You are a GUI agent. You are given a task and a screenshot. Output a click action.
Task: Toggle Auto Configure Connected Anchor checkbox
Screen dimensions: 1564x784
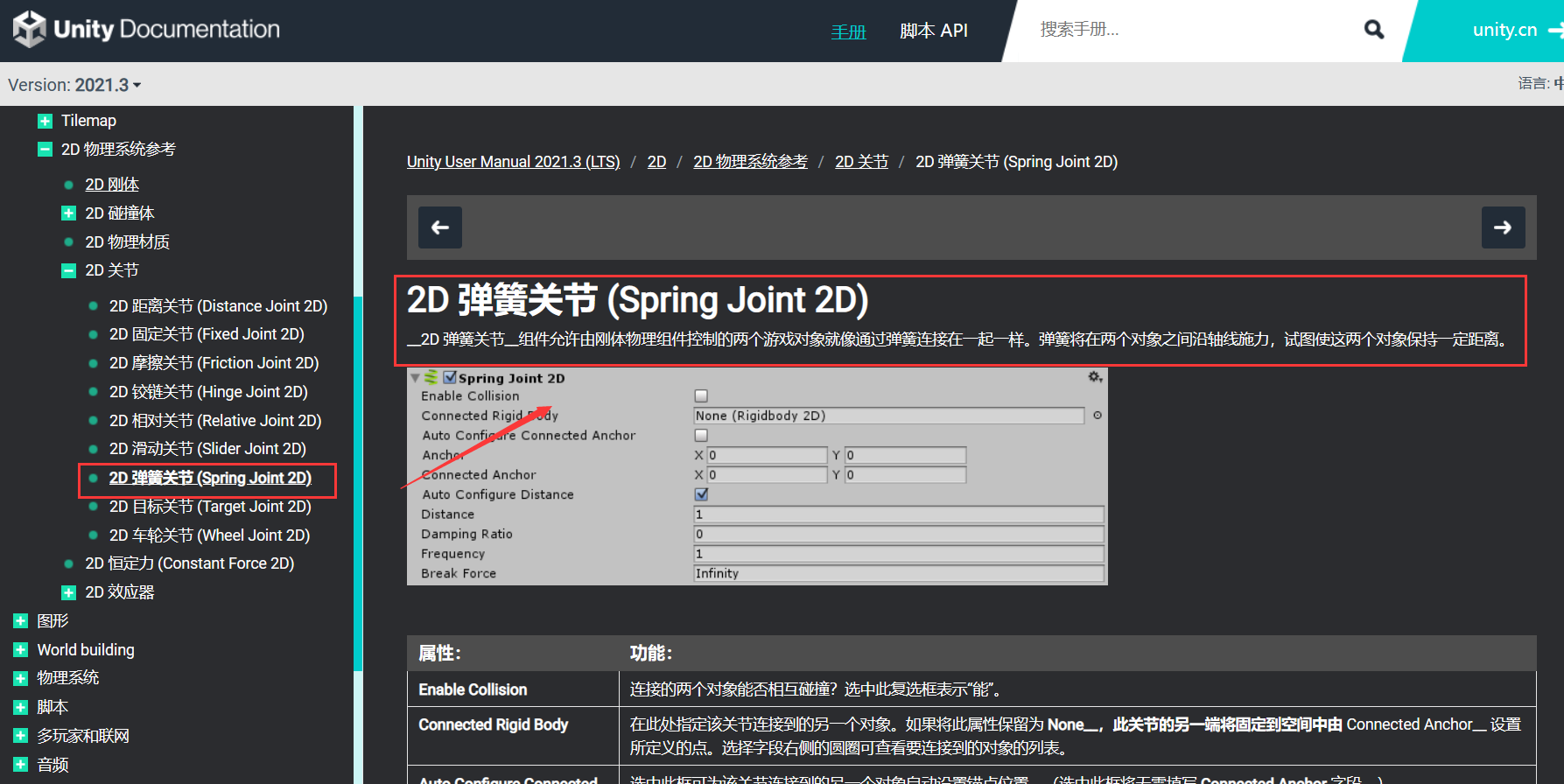(701, 436)
